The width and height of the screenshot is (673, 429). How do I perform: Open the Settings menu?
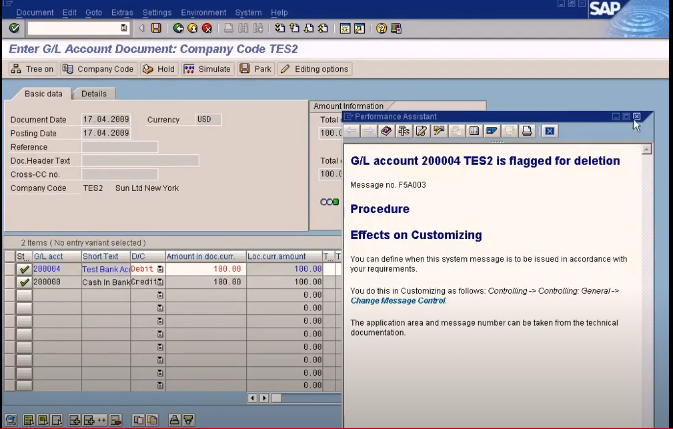[157, 12]
